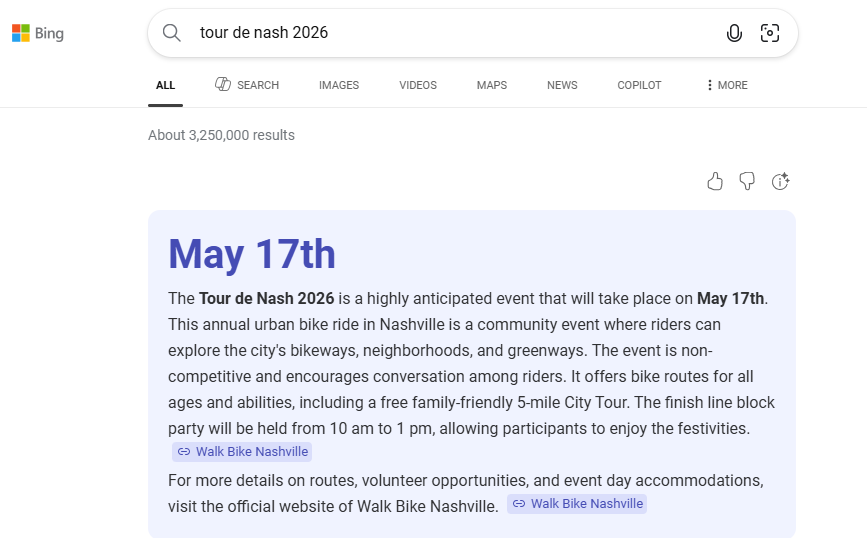Switch to the Videos tab
This screenshot has height=538, width=867.
[x=418, y=85]
